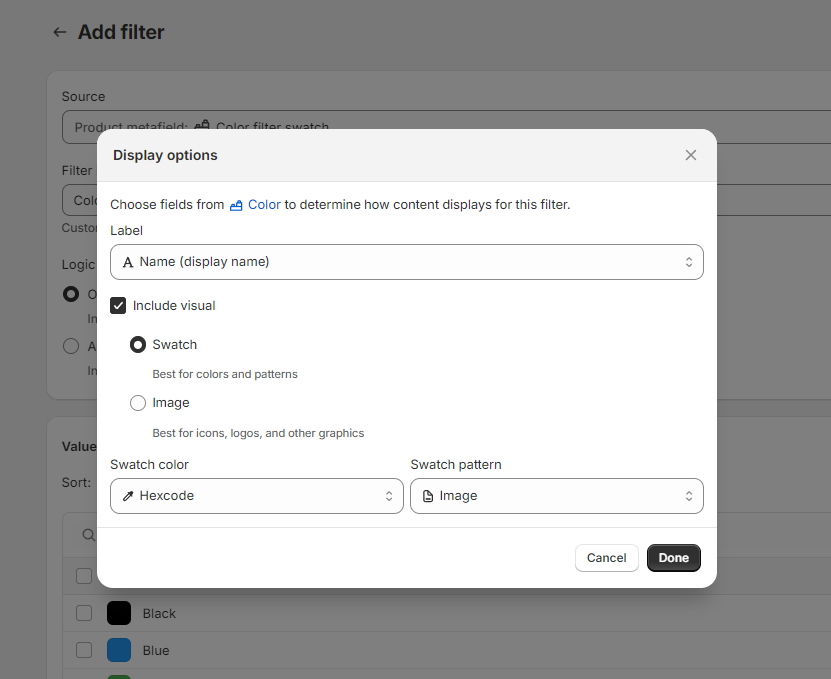Open the Swatch pattern Image dropdown

[556, 496]
